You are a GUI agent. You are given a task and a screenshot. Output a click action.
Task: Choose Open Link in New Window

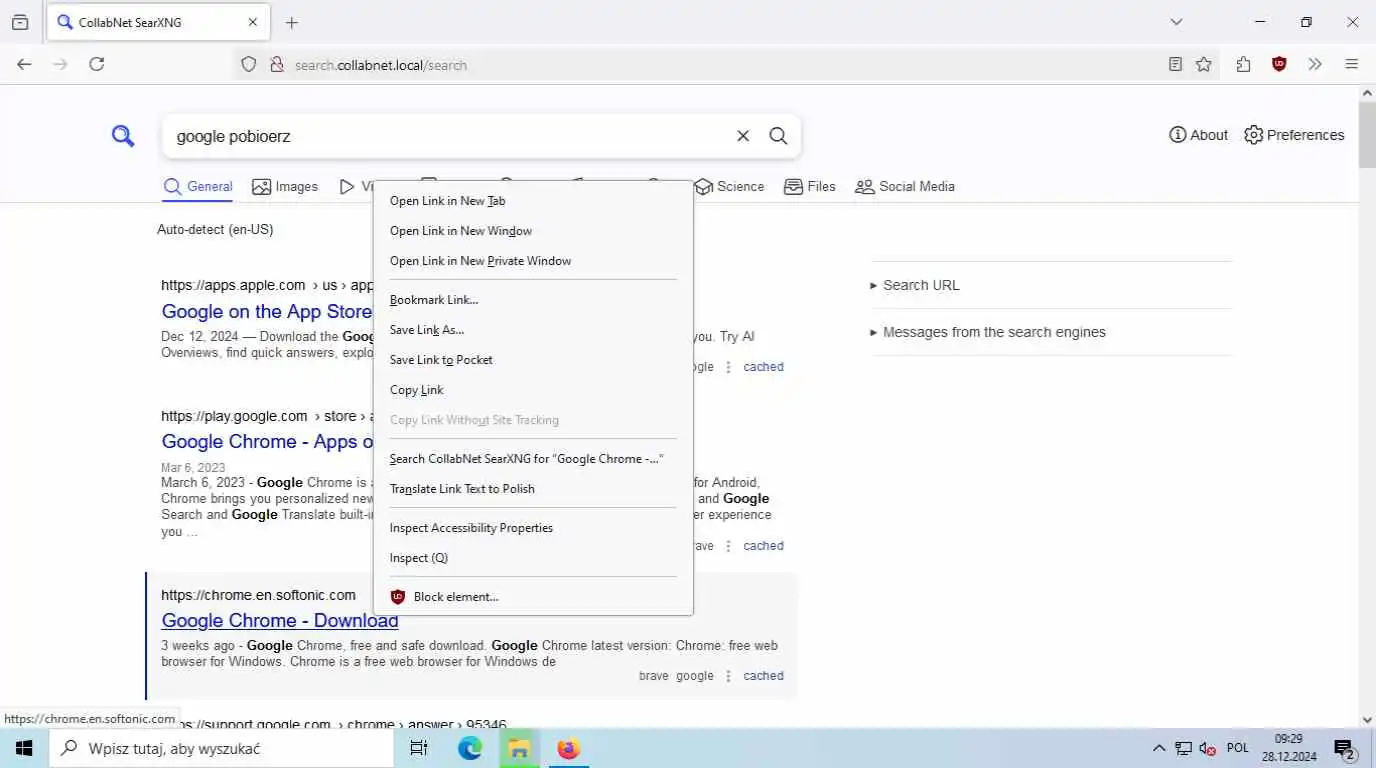[533, 231]
